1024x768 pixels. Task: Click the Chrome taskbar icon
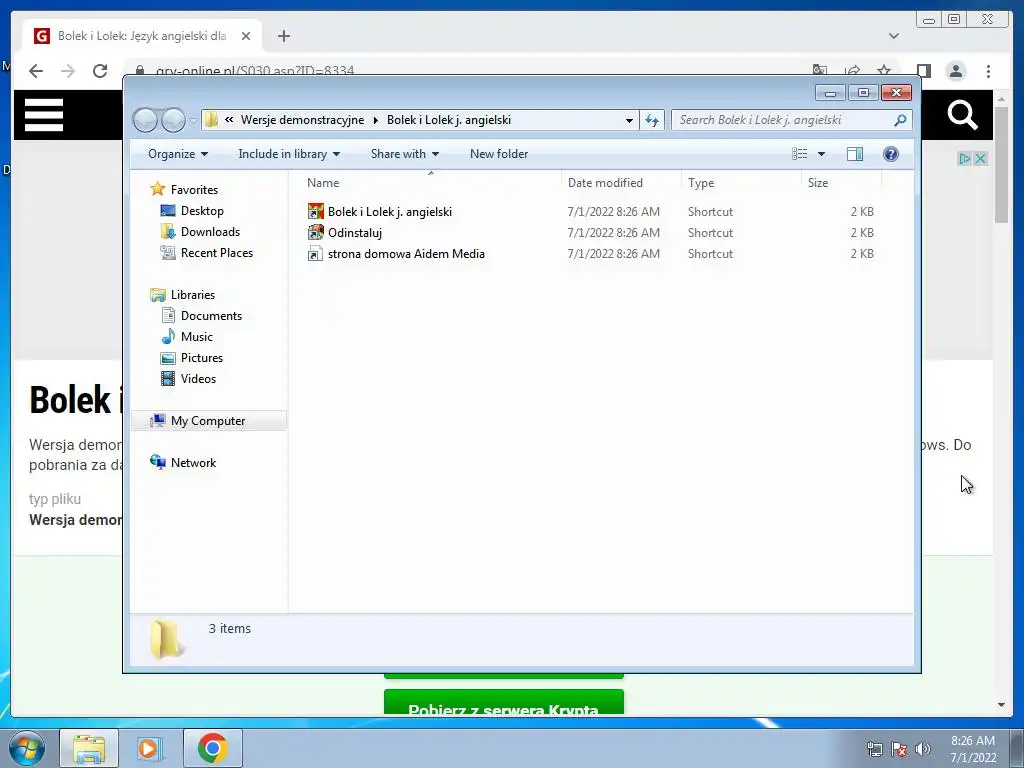(x=212, y=748)
